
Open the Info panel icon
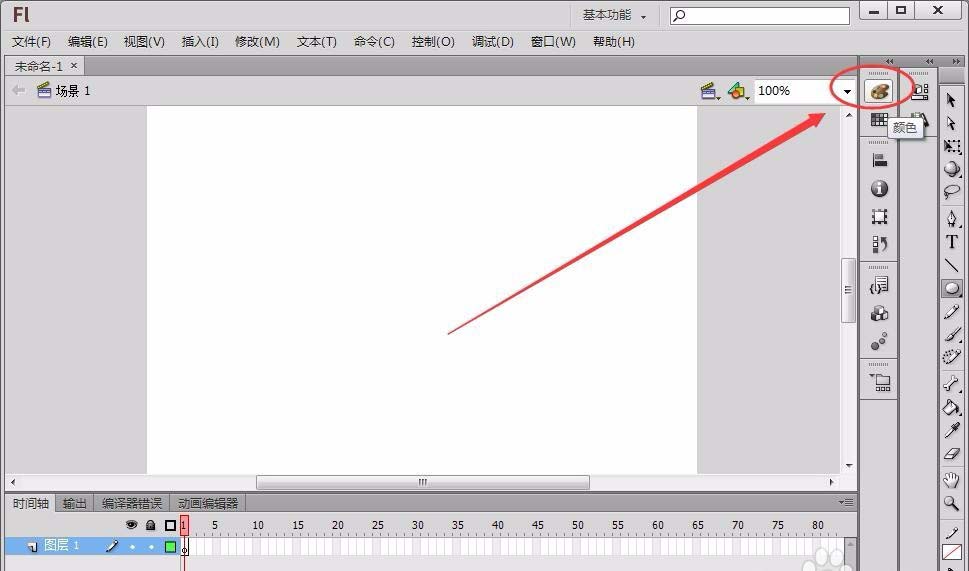point(879,188)
